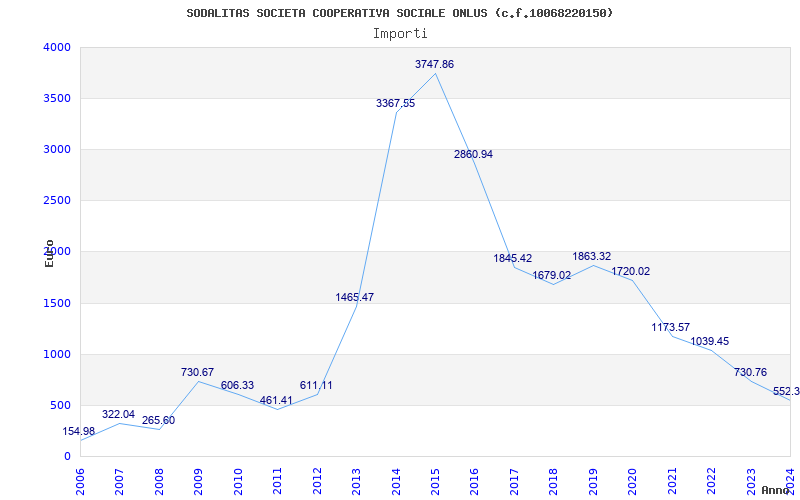The image size is (800, 500).
Task: Select the data label 730.67
Action: click(x=197, y=372)
